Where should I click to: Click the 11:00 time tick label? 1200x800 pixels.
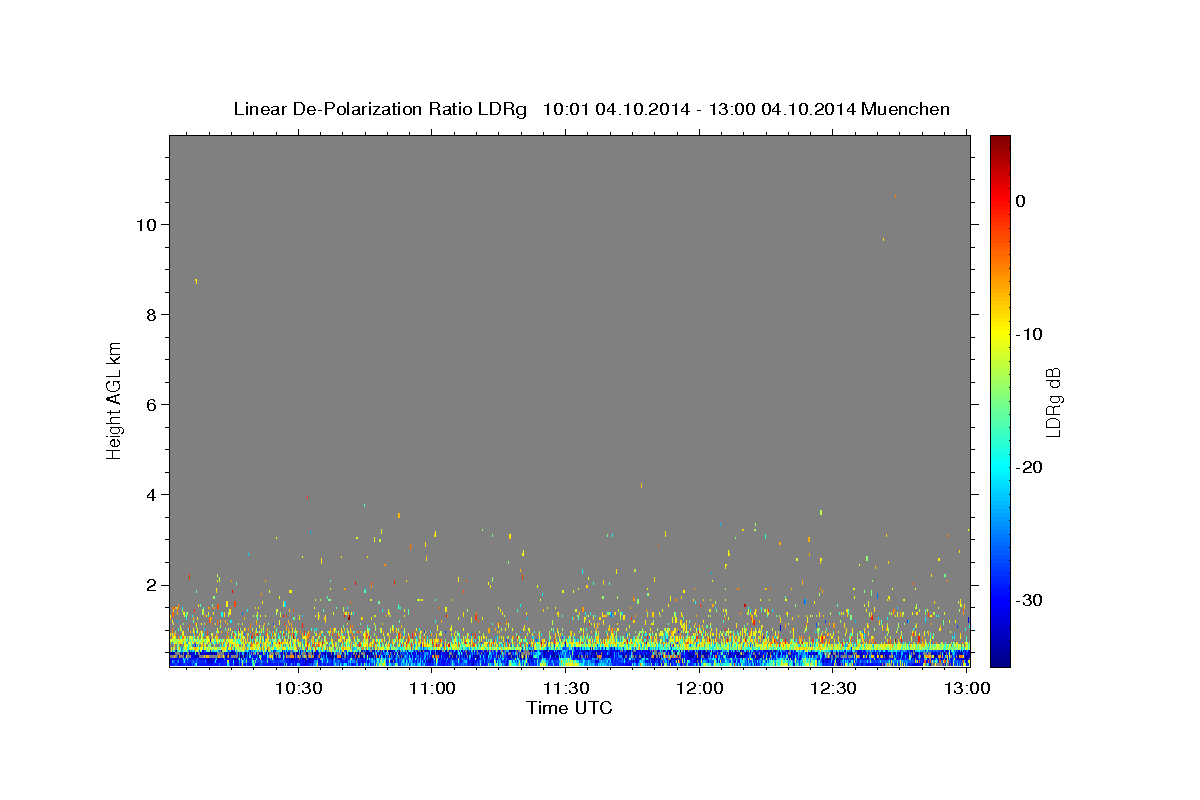pos(433,688)
